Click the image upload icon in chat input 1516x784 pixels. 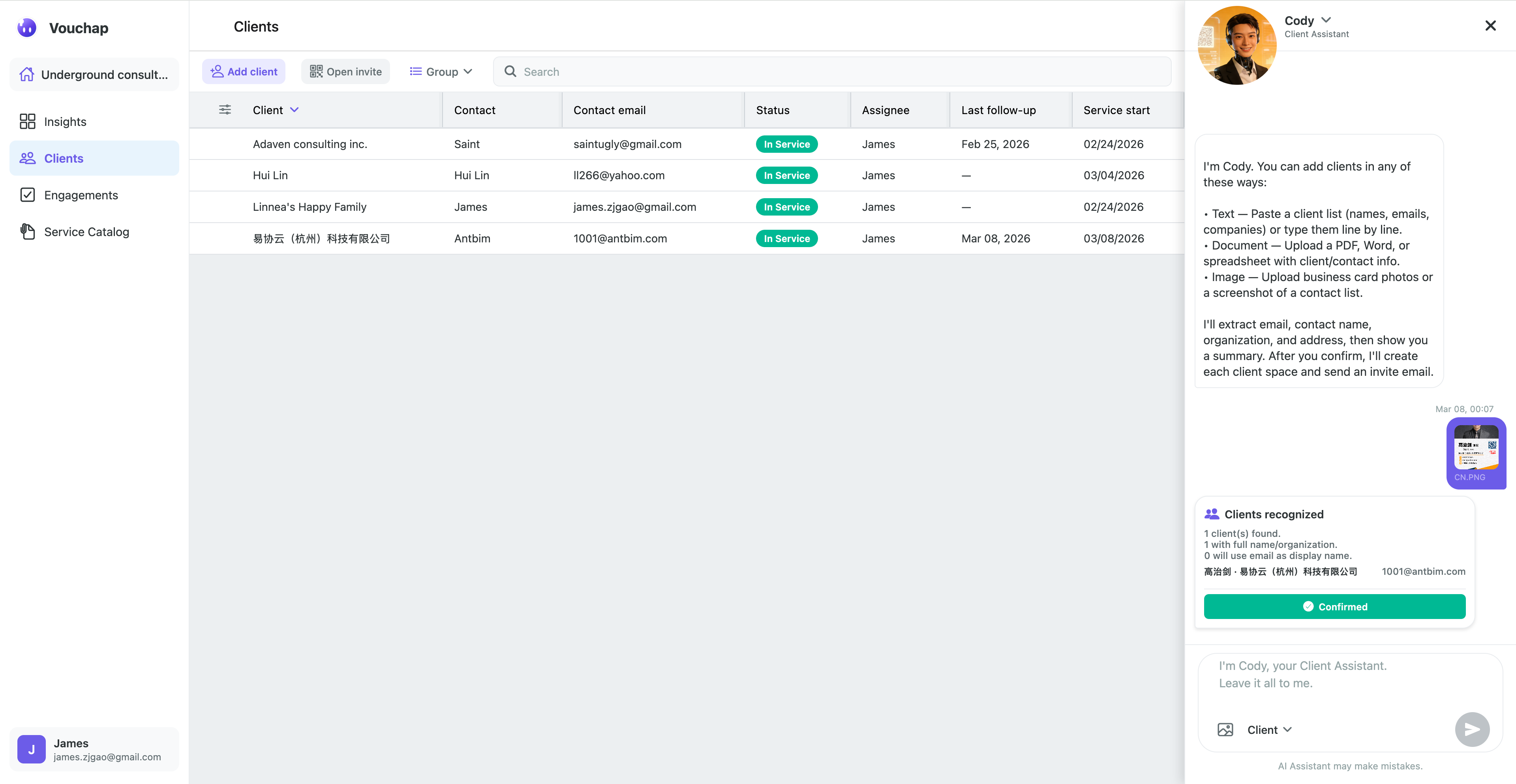pos(1225,729)
